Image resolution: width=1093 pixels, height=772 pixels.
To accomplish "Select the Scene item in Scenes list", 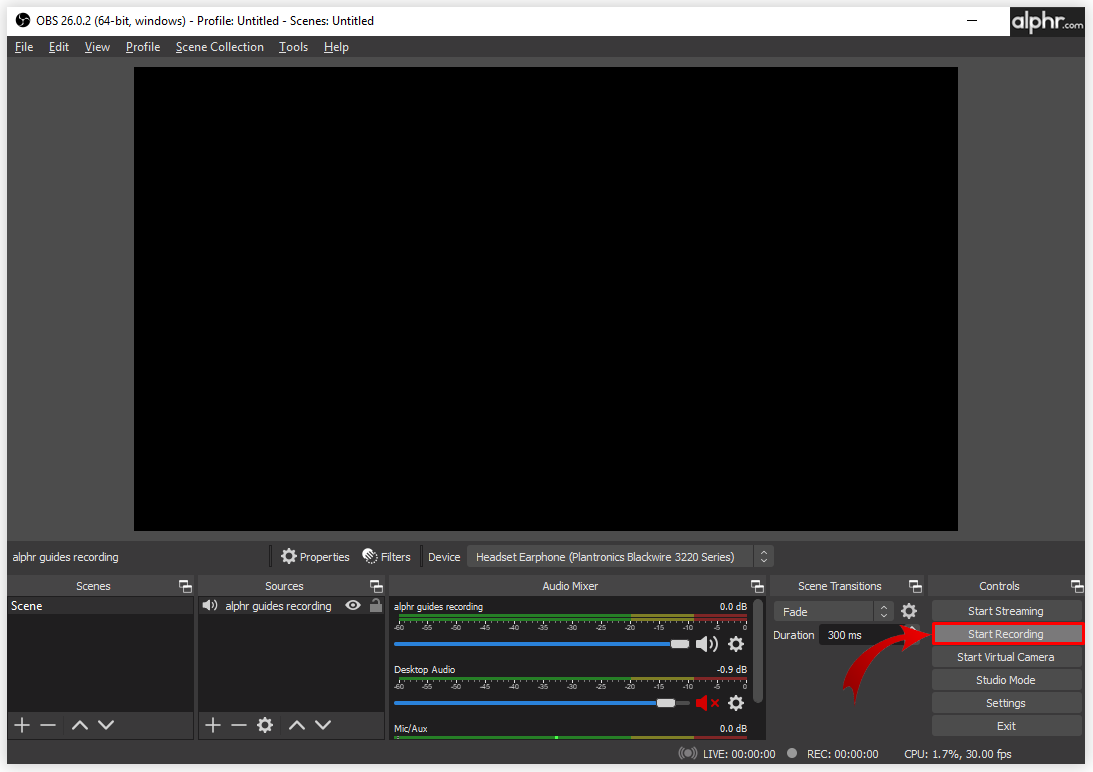I will (x=100, y=606).
